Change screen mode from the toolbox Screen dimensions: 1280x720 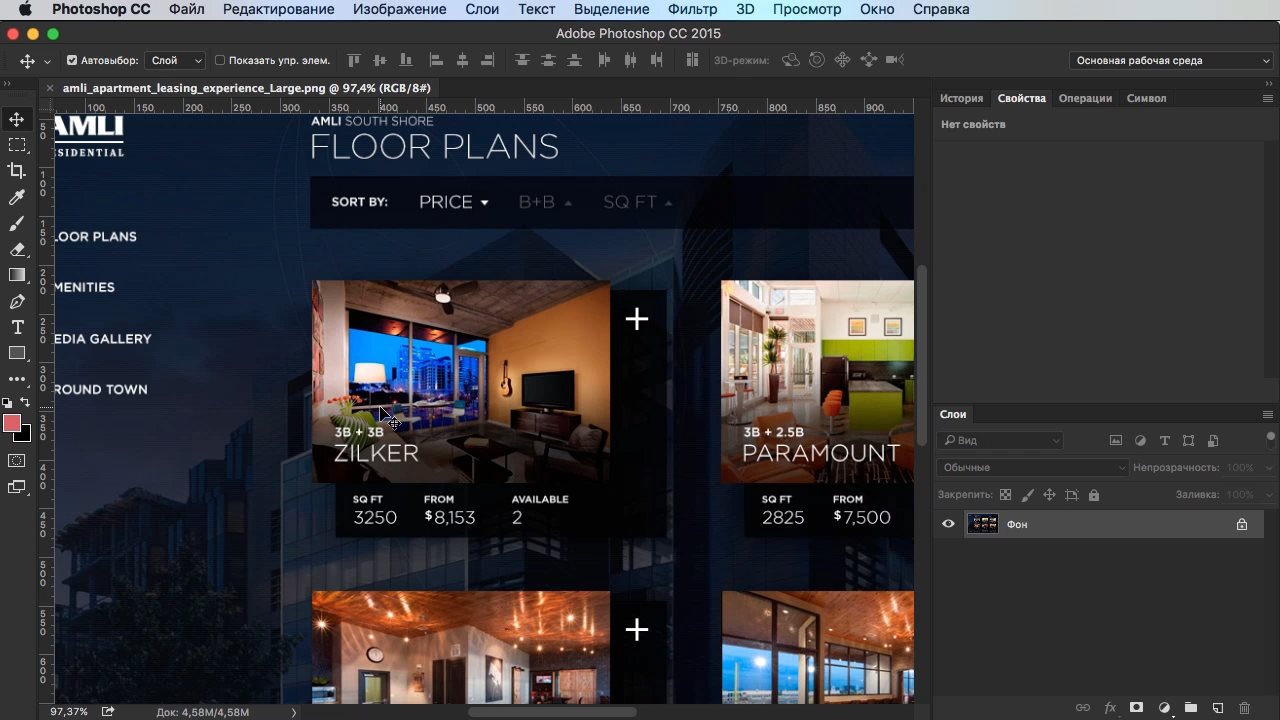(x=17, y=487)
